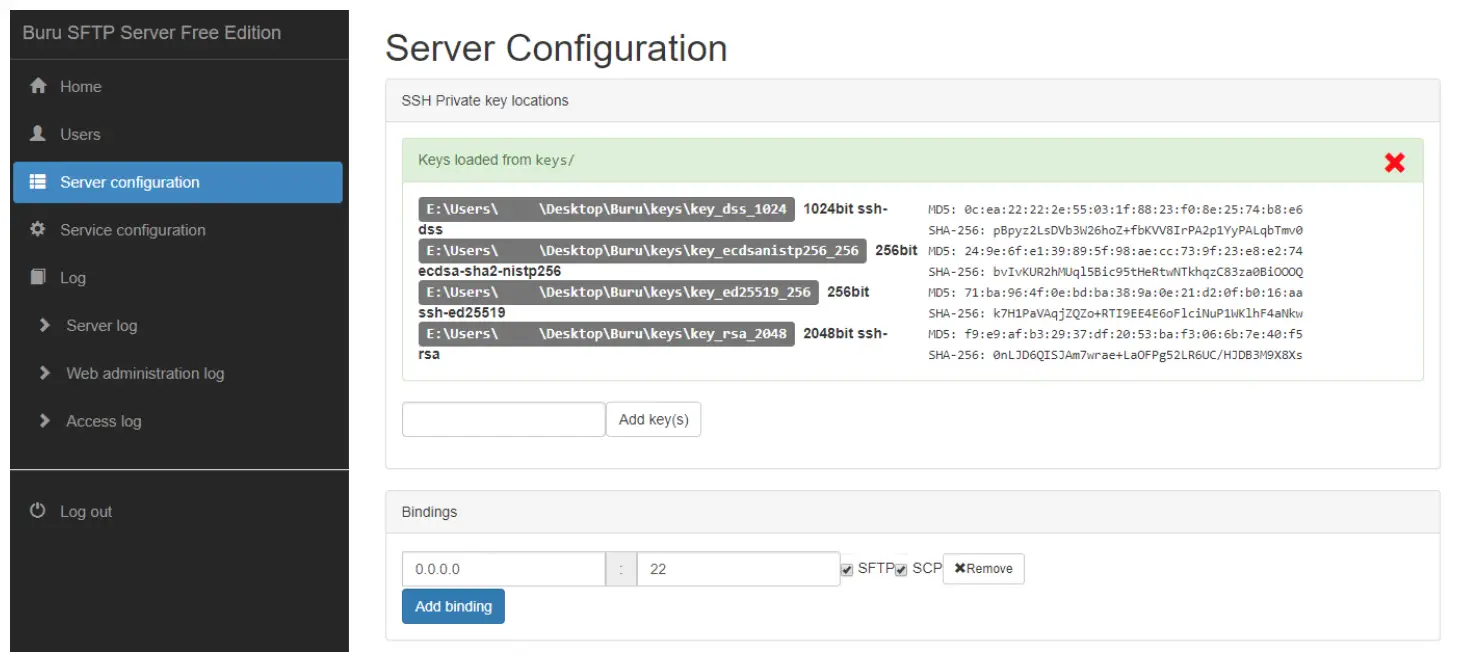Click the Home house icon
This screenshot has height=668, width=1460.
pyautogui.click(x=38, y=86)
